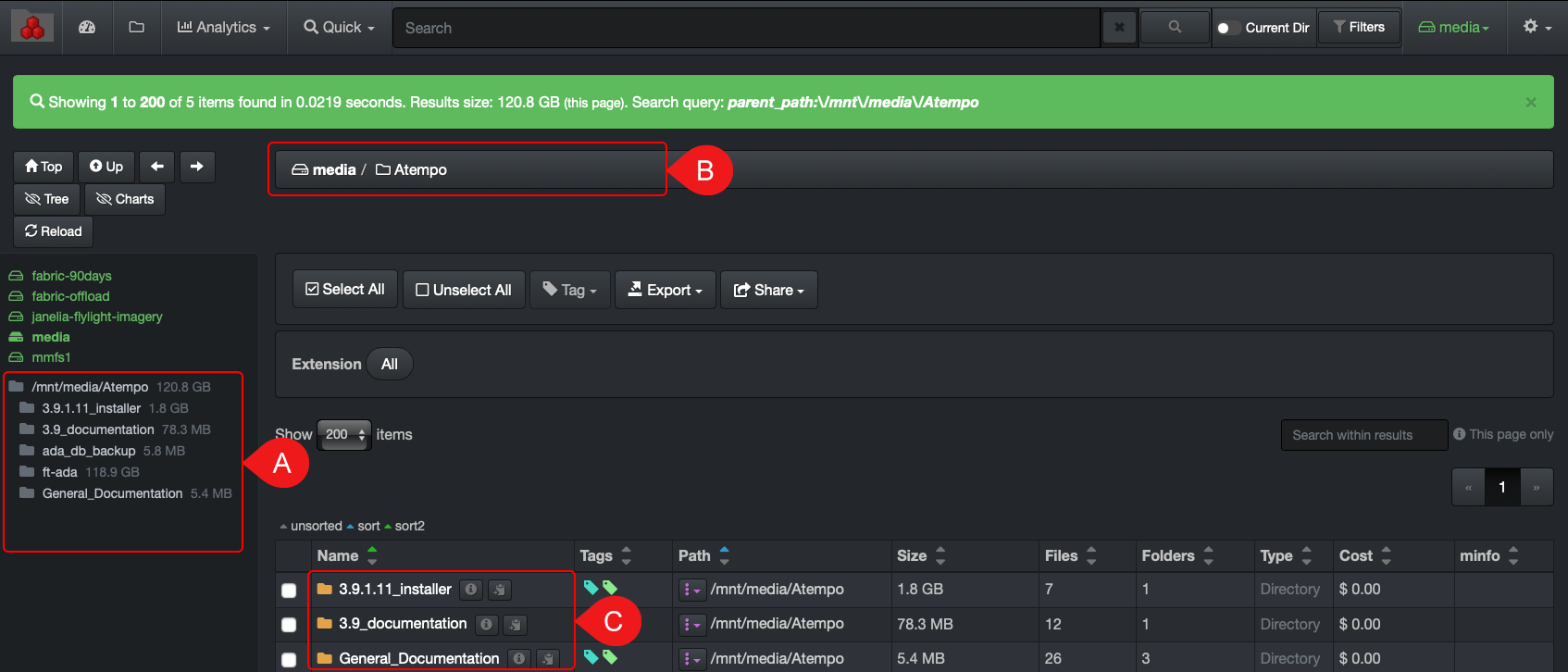This screenshot has height=672, width=1568.
Task: Toggle the Current Dir switch
Action: [x=1227, y=28]
